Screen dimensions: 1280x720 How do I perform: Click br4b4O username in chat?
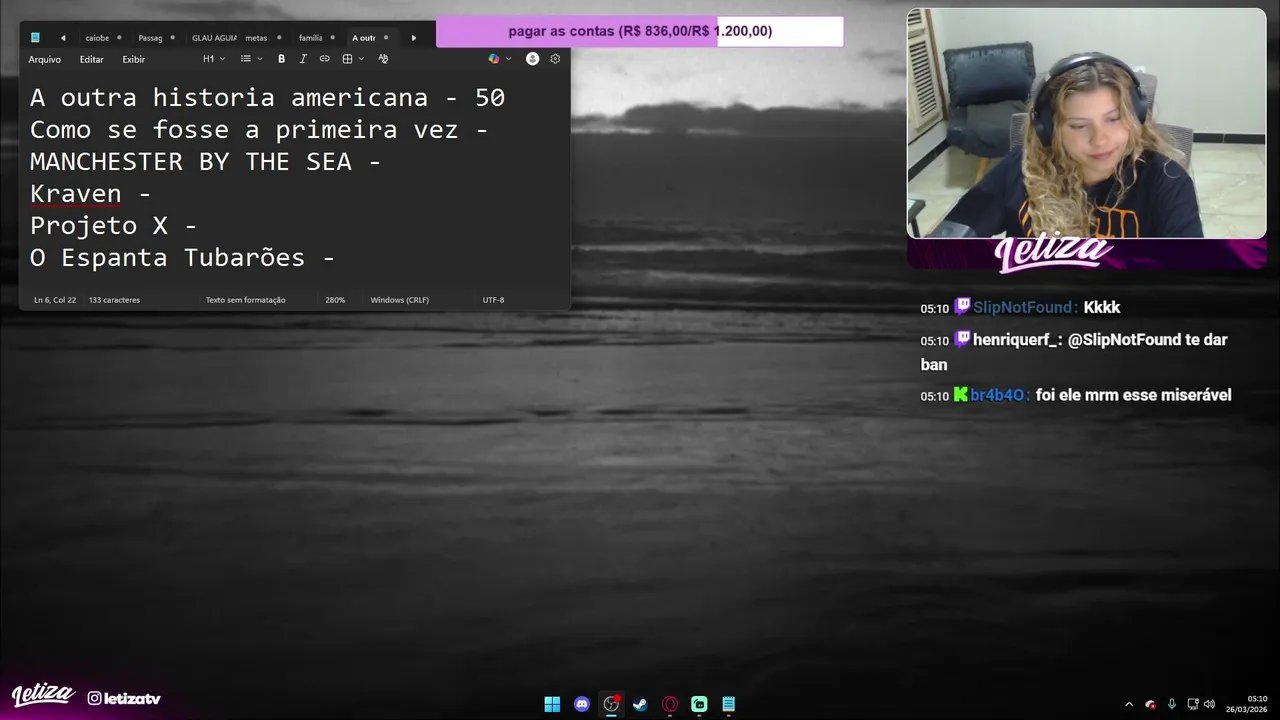point(997,395)
